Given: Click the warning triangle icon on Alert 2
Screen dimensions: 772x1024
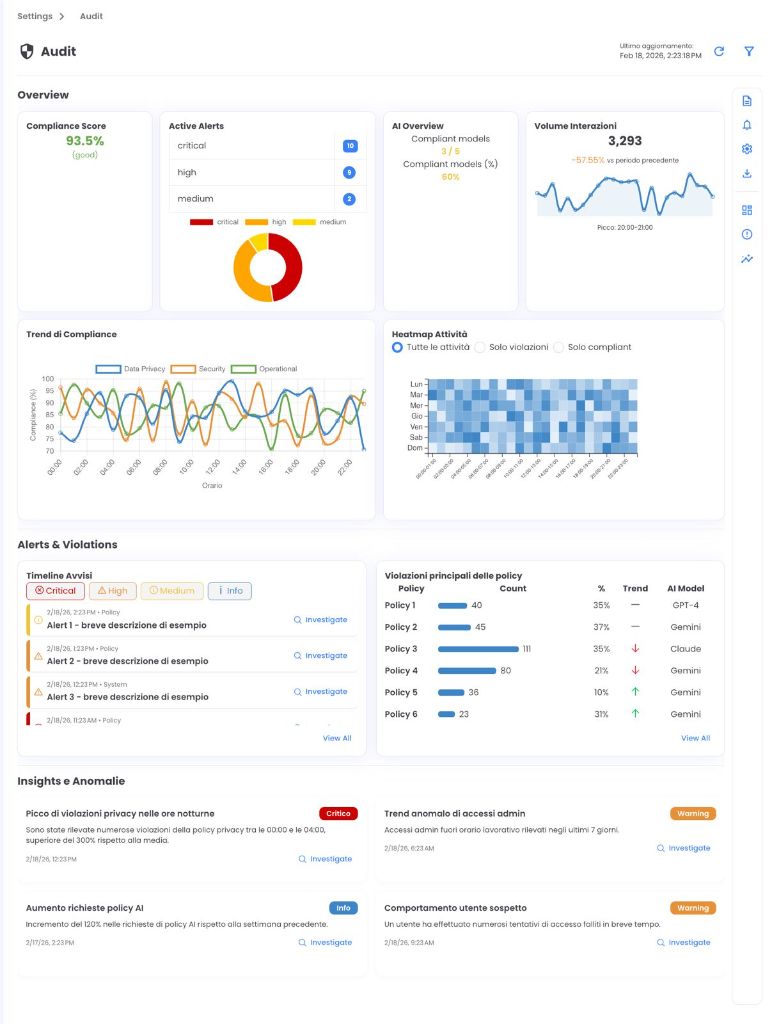Looking at the screenshot, I should point(38,656).
